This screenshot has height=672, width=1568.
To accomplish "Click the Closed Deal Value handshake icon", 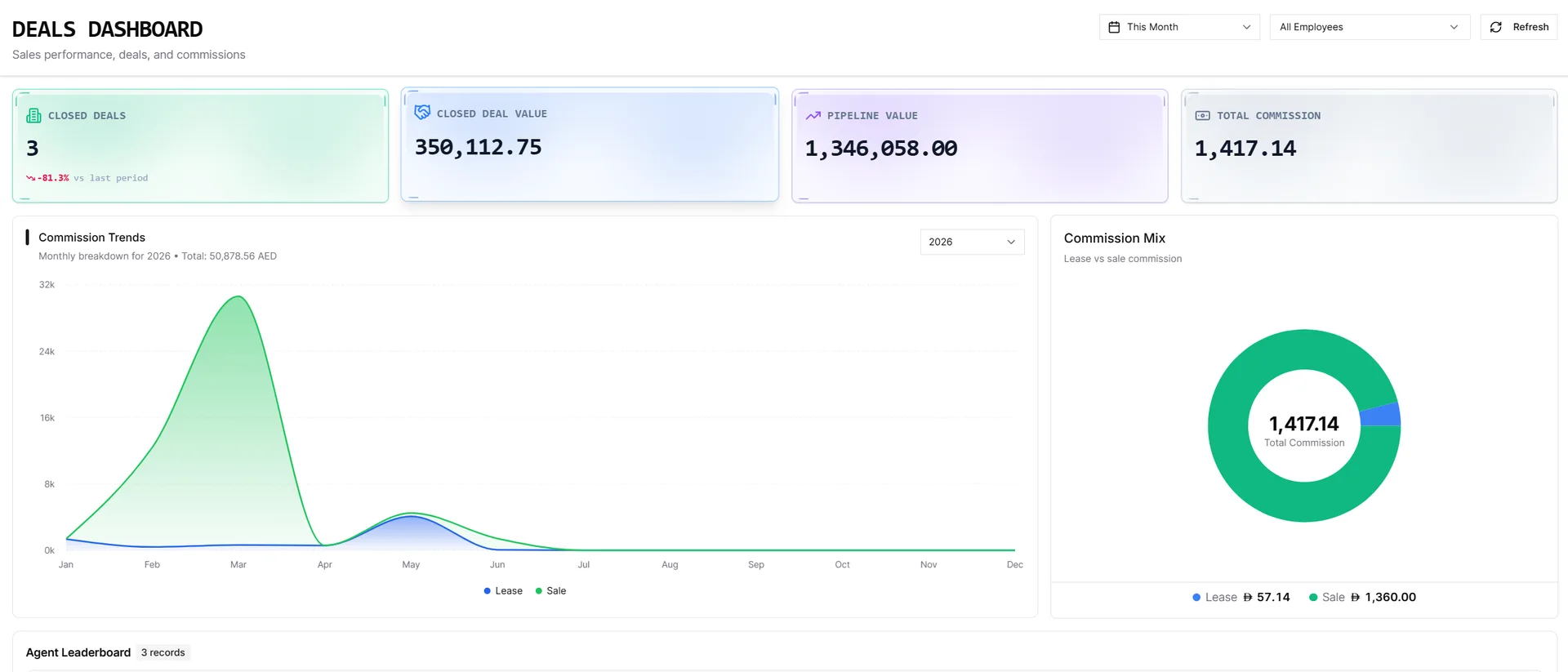I will (422, 113).
